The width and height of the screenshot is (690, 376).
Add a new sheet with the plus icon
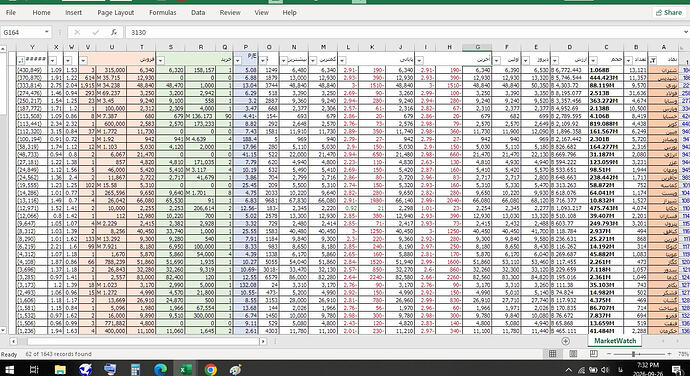(x=565, y=341)
